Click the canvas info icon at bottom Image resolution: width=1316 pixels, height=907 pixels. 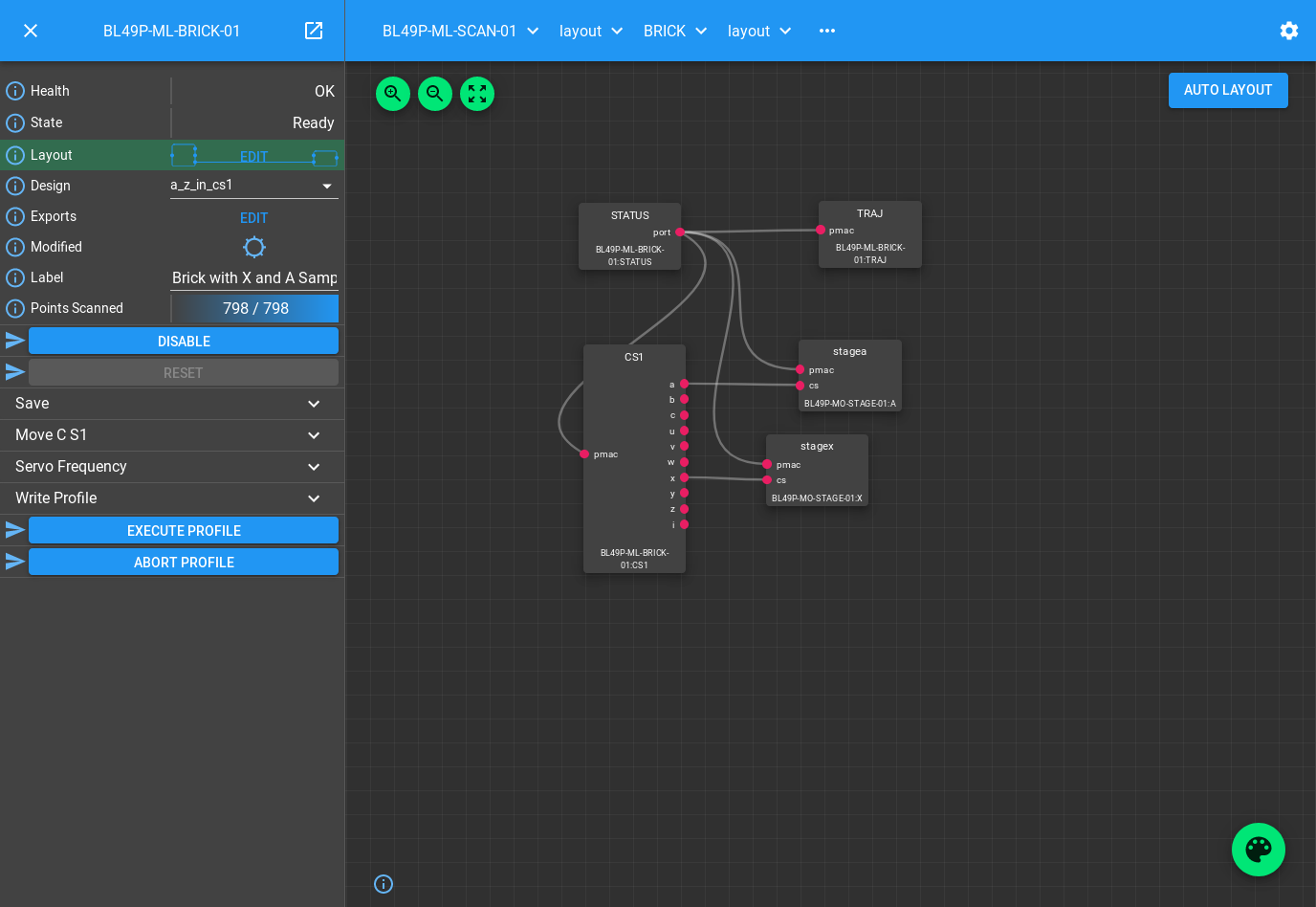coord(384,884)
